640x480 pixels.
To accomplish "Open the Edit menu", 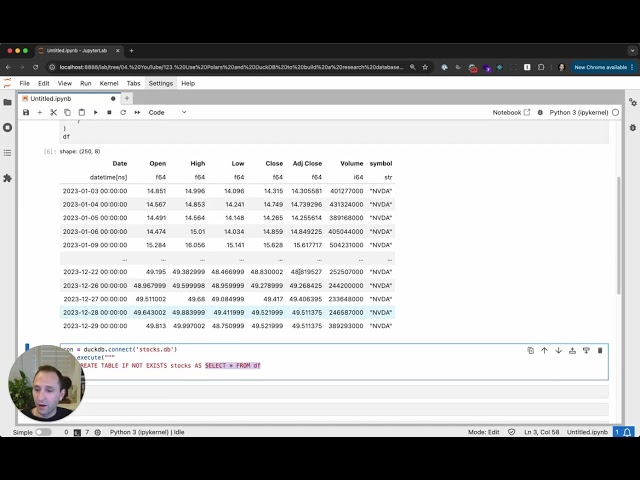I will tap(44, 83).
